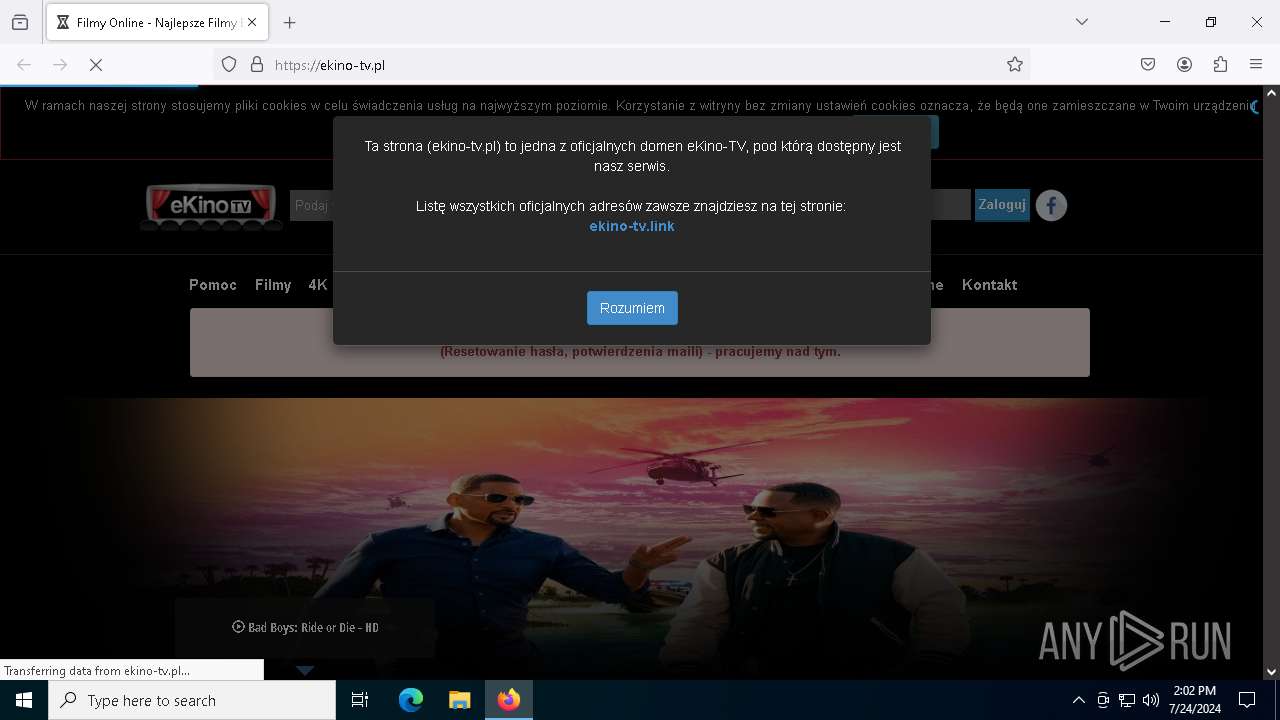This screenshot has width=1280, height=720.
Task: Select the Filmy Online browser tab
Action: pyautogui.click(x=157, y=22)
